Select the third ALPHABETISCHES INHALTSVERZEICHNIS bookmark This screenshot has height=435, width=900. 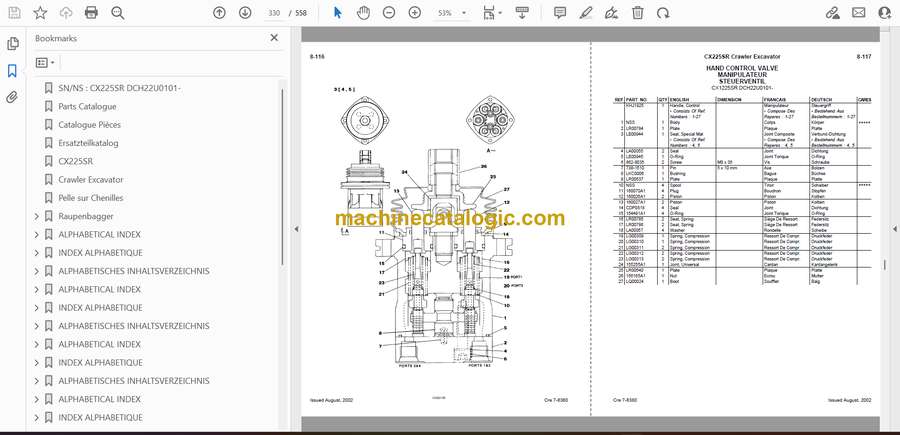(133, 381)
